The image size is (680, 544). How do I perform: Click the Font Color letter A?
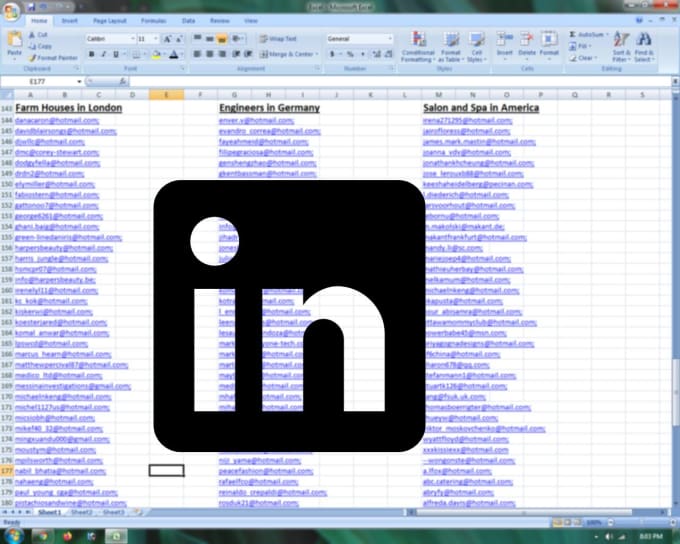pos(173,54)
